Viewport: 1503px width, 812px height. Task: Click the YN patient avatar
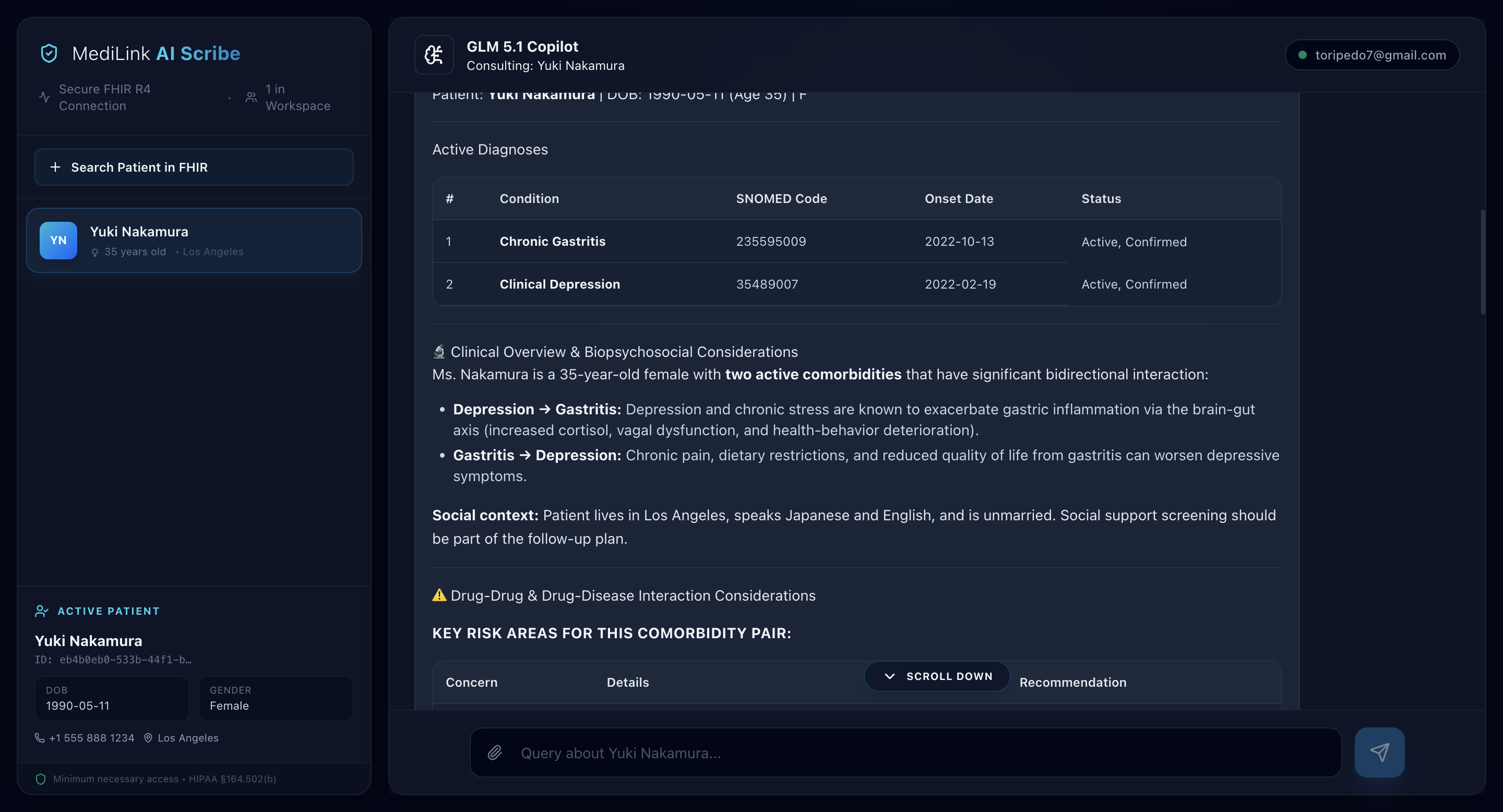pos(58,241)
